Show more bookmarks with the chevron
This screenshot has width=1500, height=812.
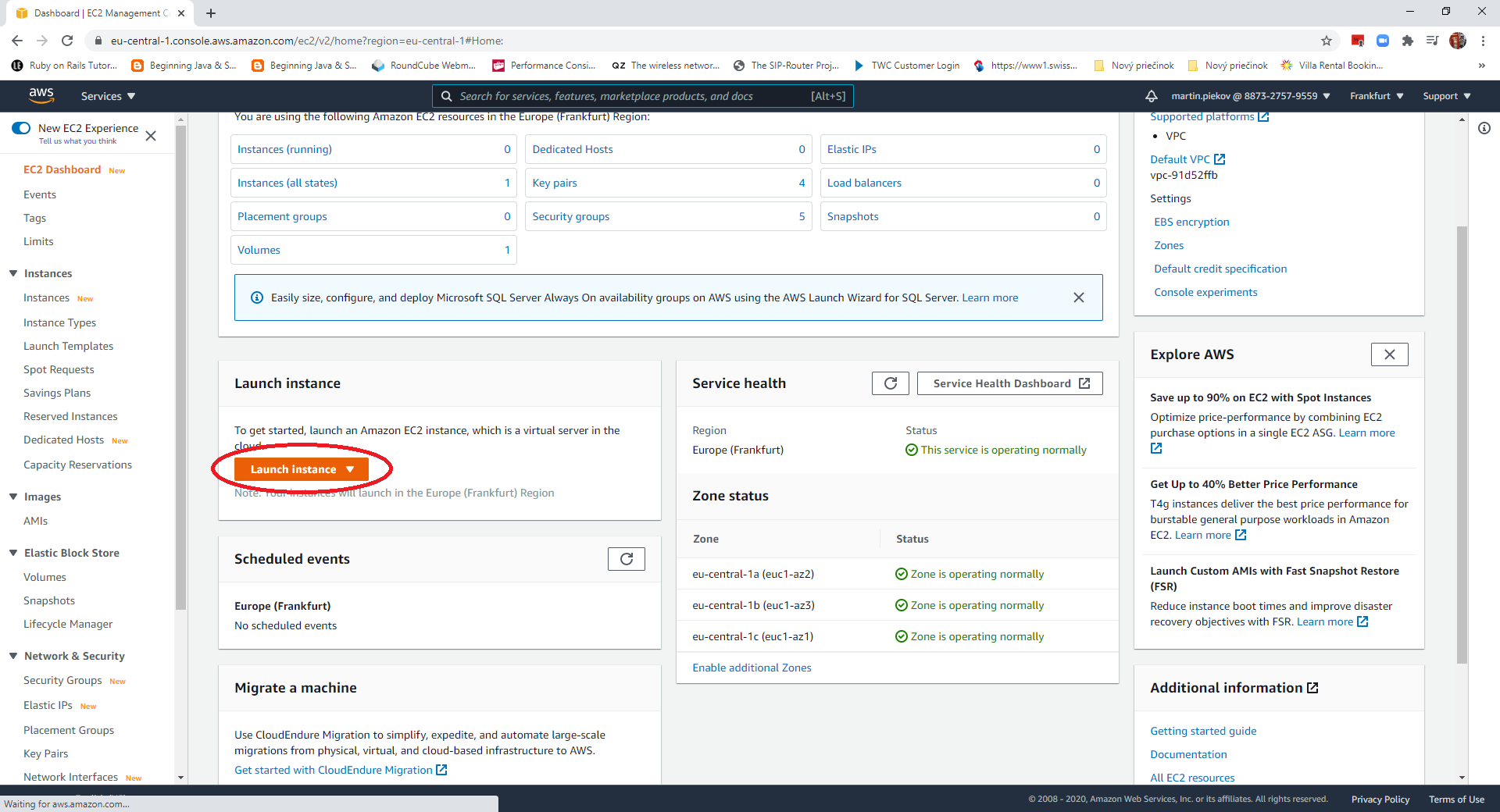[x=1481, y=66]
